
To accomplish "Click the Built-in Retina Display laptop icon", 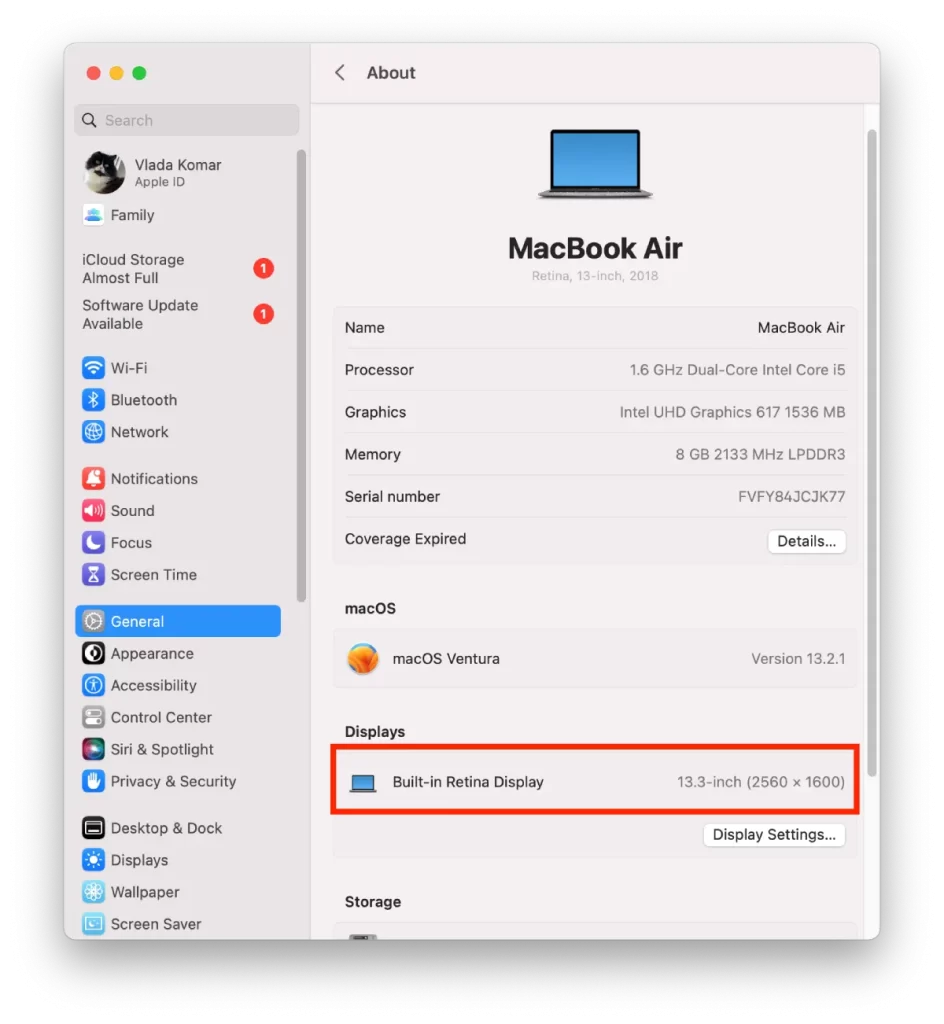I will (x=363, y=782).
